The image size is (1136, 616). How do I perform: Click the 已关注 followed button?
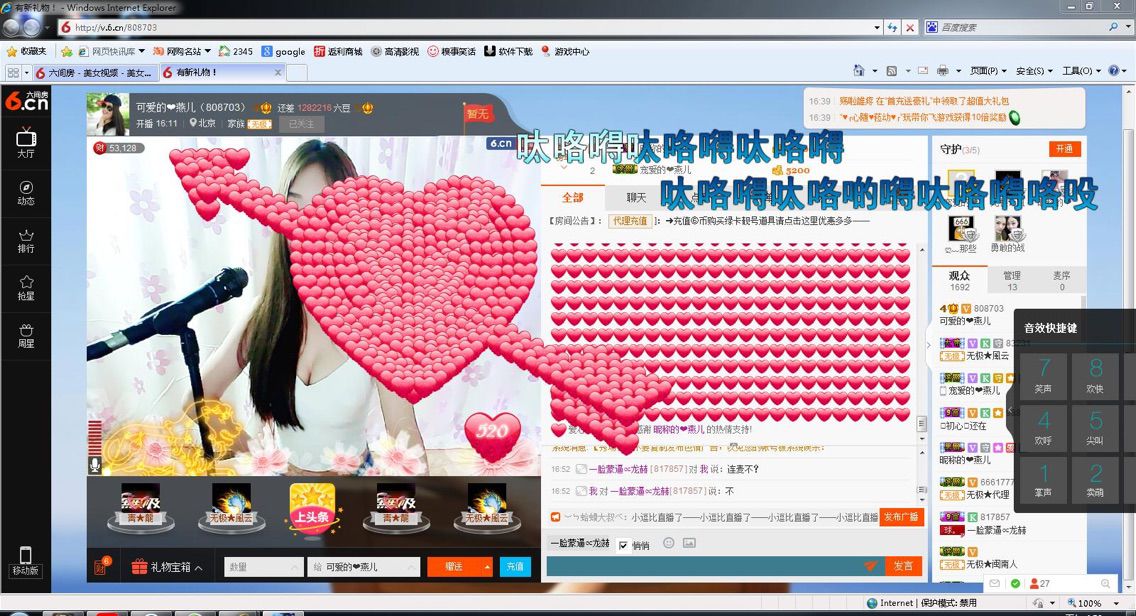(301, 124)
